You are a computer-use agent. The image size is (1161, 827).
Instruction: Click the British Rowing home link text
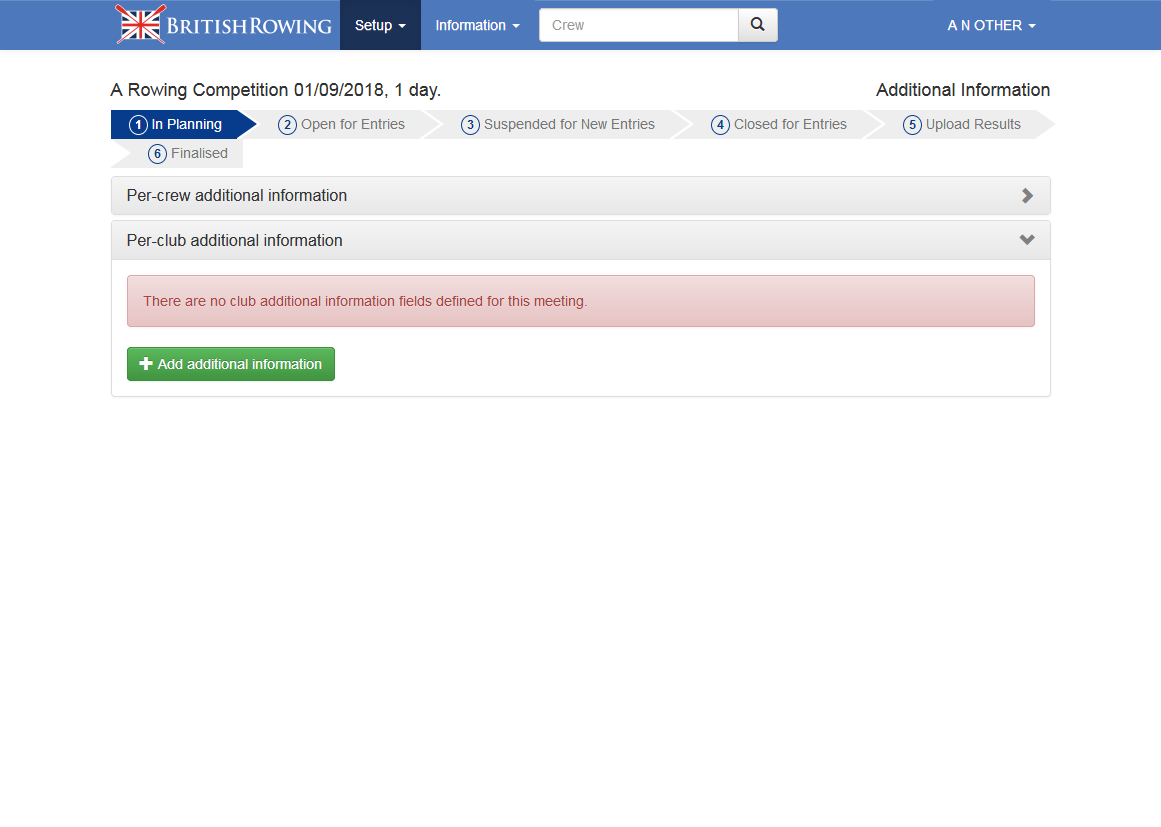coord(249,26)
